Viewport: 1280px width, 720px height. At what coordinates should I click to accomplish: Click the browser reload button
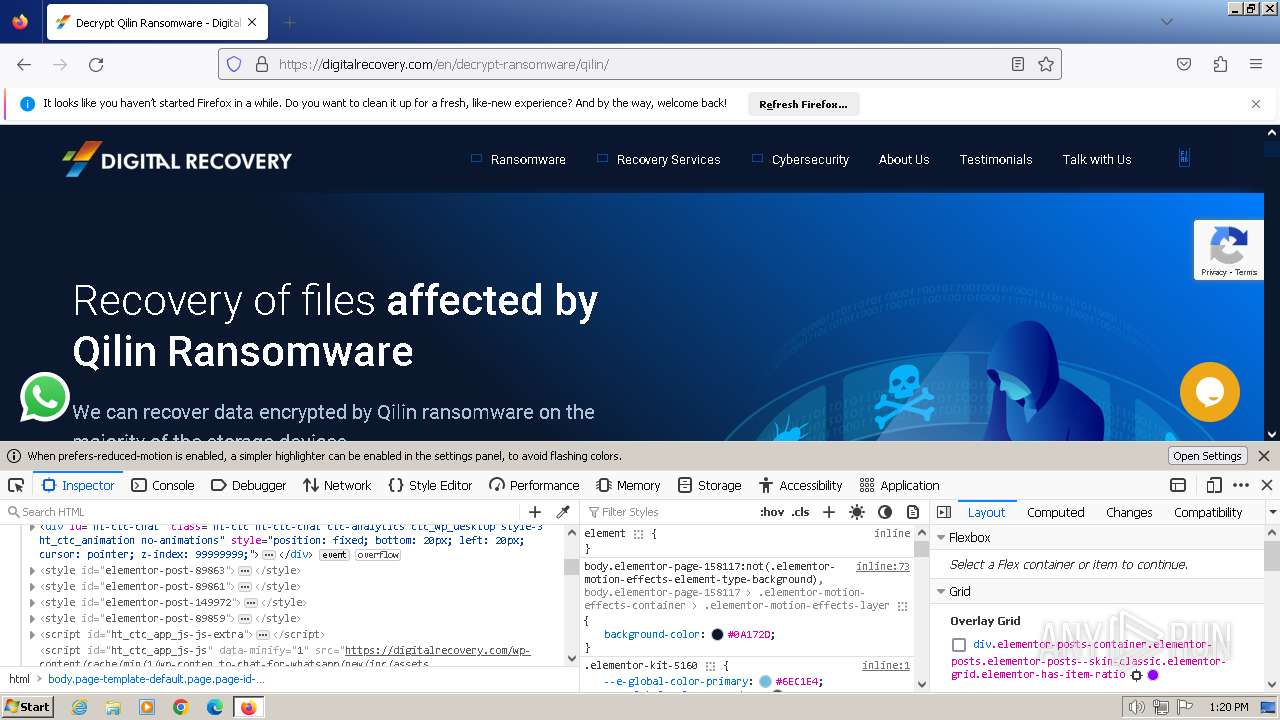click(x=96, y=64)
